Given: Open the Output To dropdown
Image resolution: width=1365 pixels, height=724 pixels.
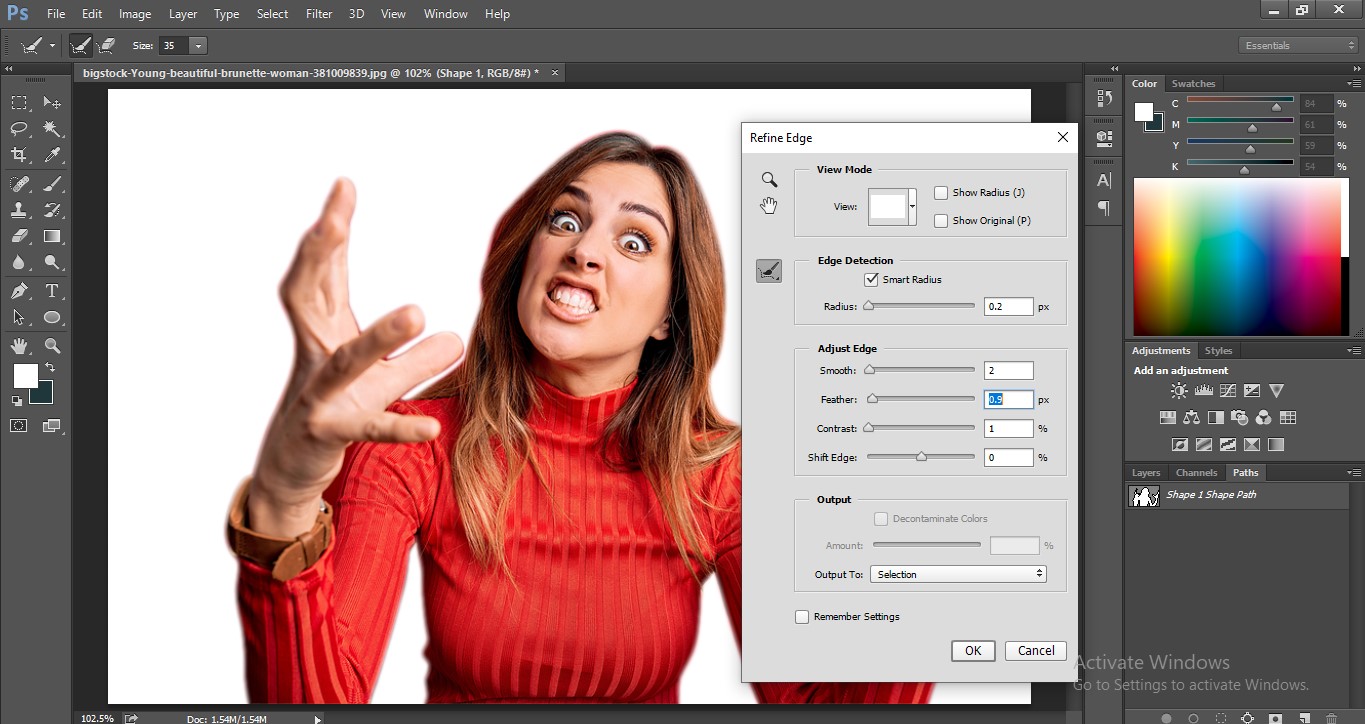Looking at the screenshot, I should pos(957,573).
